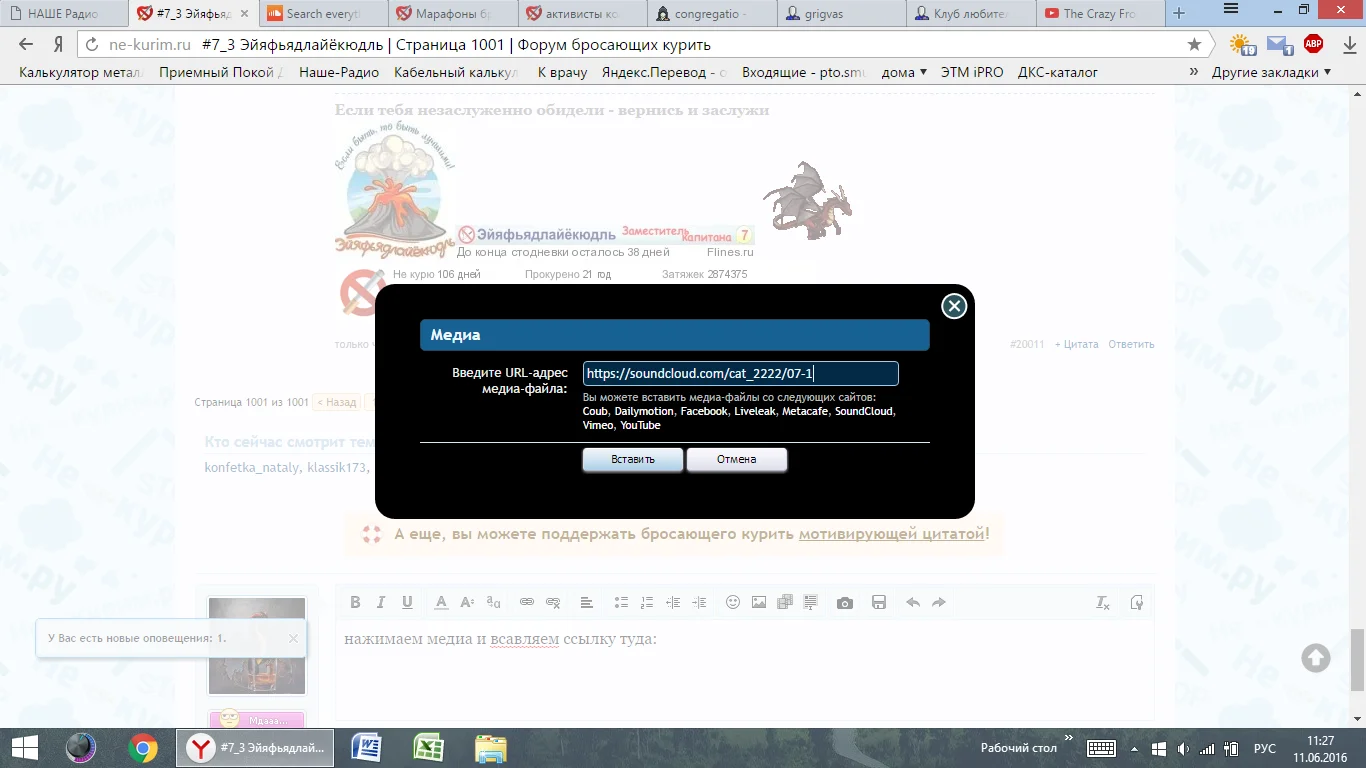The image size is (1366, 768).
Task: Click the Вставить button
Action: 633,459
